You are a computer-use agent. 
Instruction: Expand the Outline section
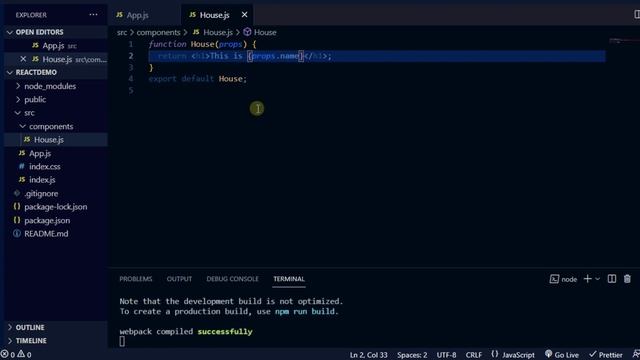point(30,327)
